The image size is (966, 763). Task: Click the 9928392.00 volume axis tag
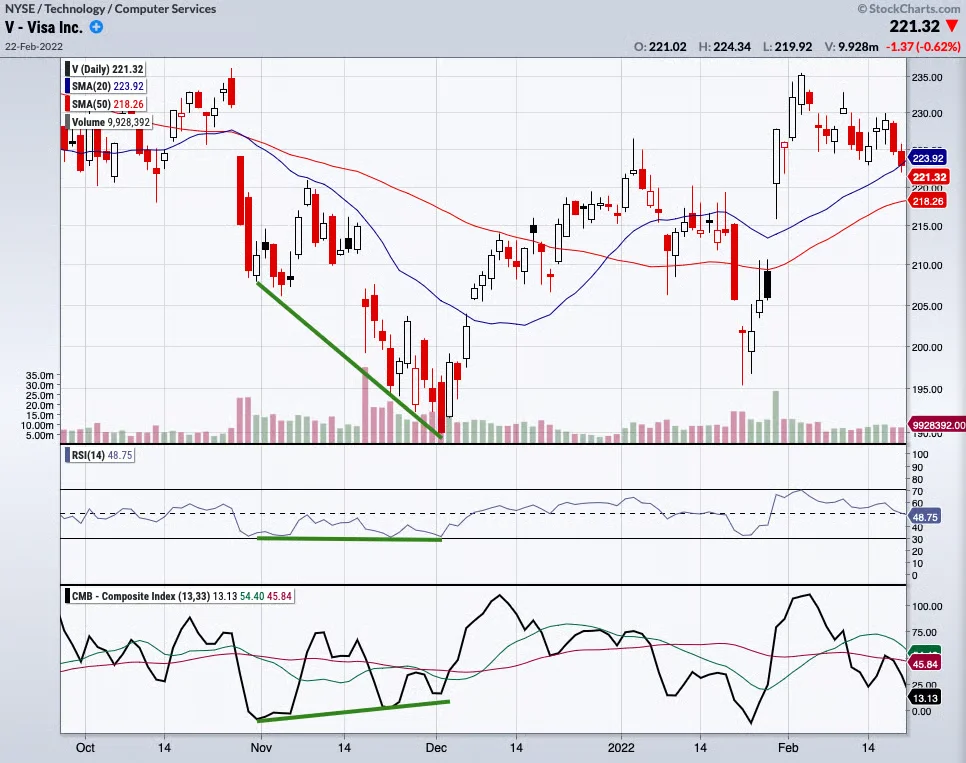click(x=937, y=425)
